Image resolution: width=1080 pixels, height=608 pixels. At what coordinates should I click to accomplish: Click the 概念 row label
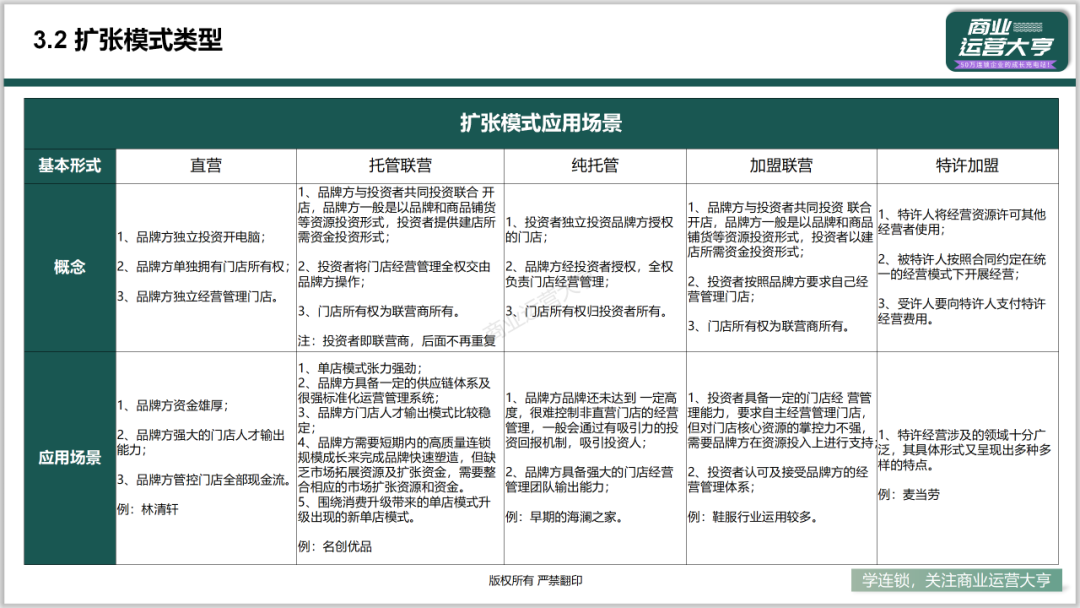pos(70,267)
